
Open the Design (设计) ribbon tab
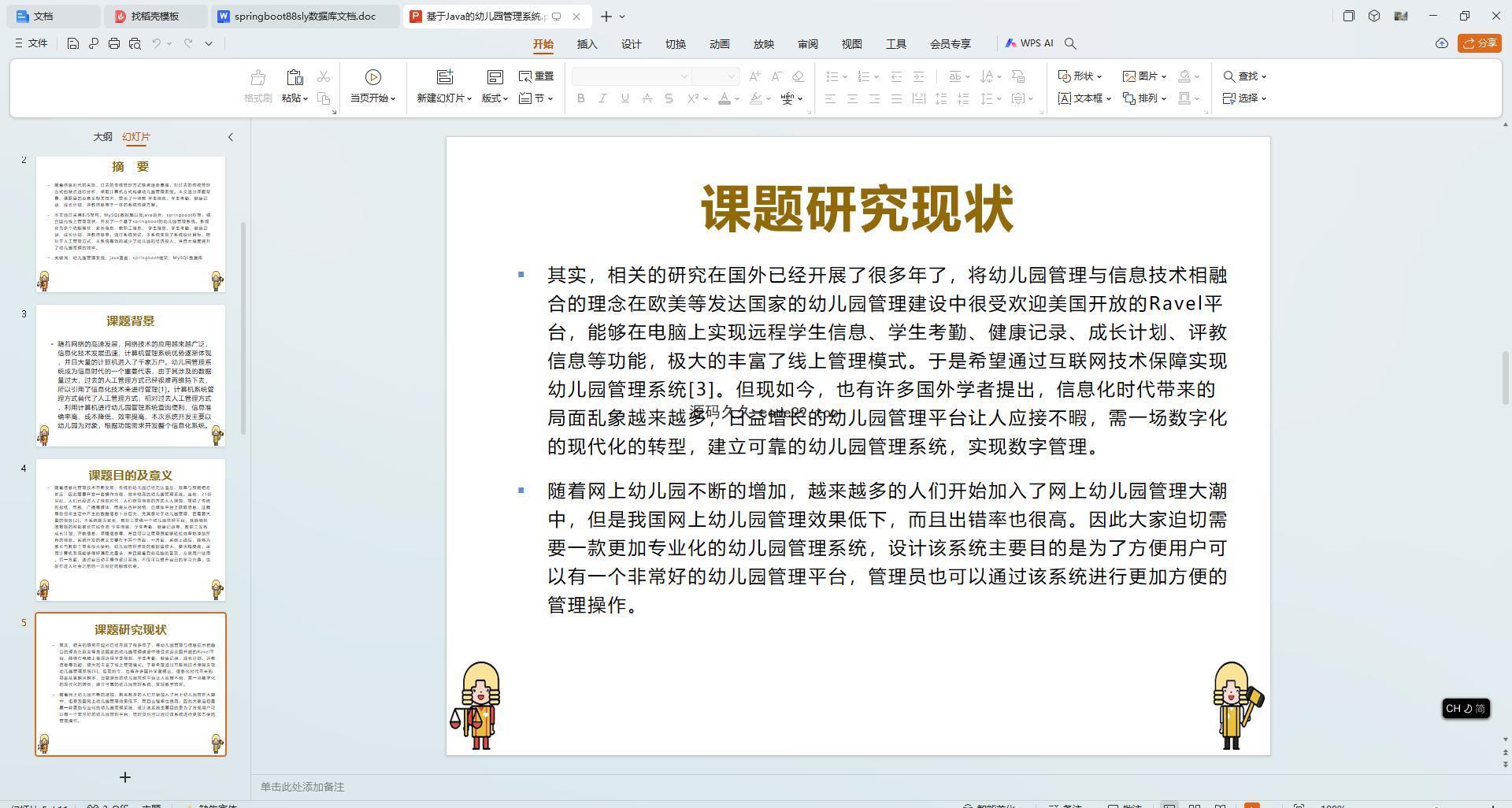[x=632, y=44]
